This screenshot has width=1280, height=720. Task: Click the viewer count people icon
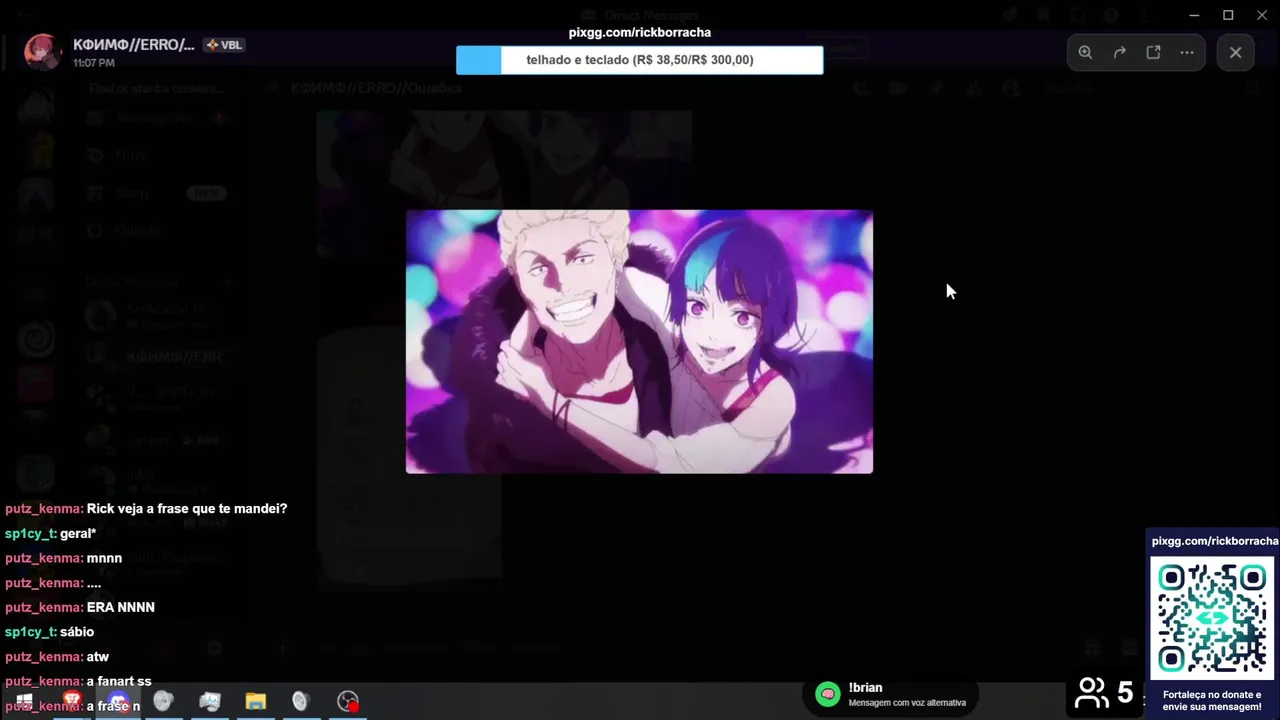click(1091, 693)
